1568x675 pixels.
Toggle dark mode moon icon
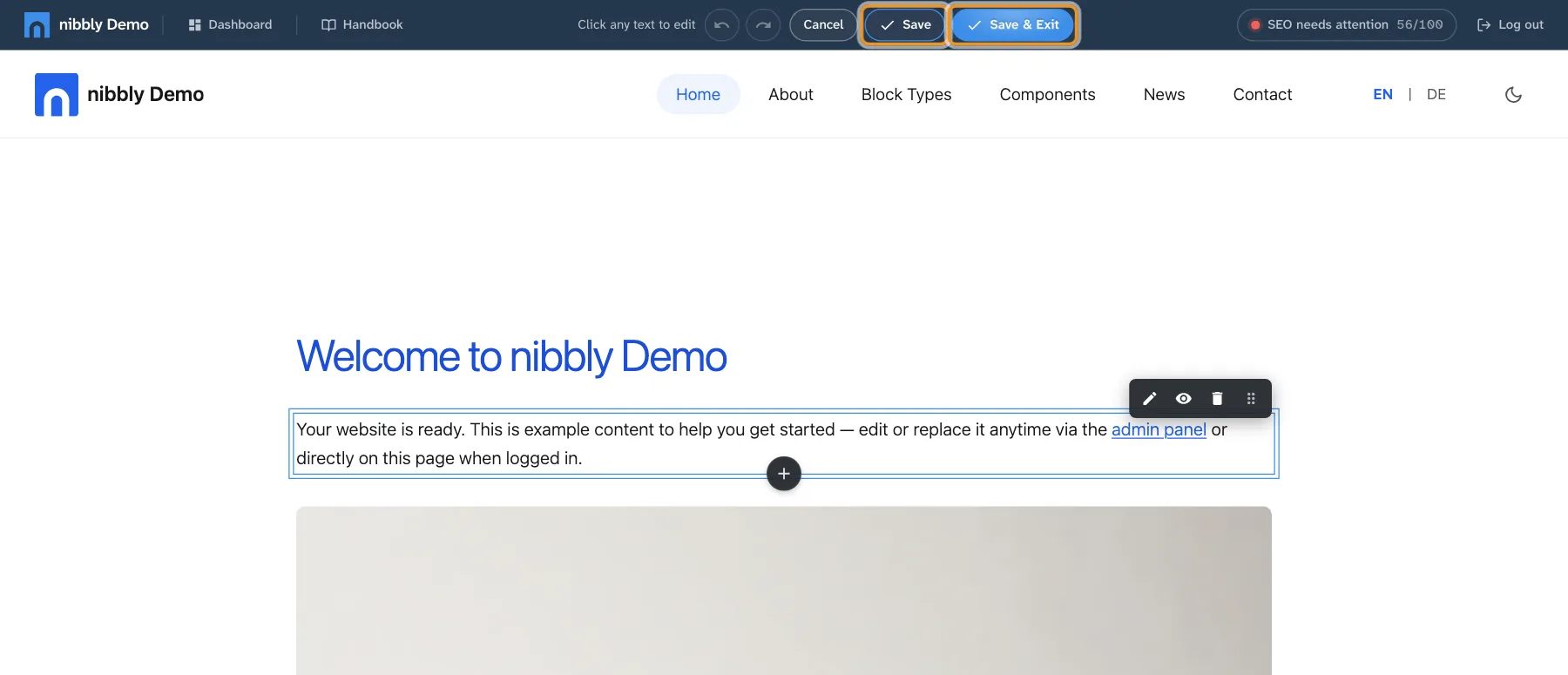tap(1514, 95)
